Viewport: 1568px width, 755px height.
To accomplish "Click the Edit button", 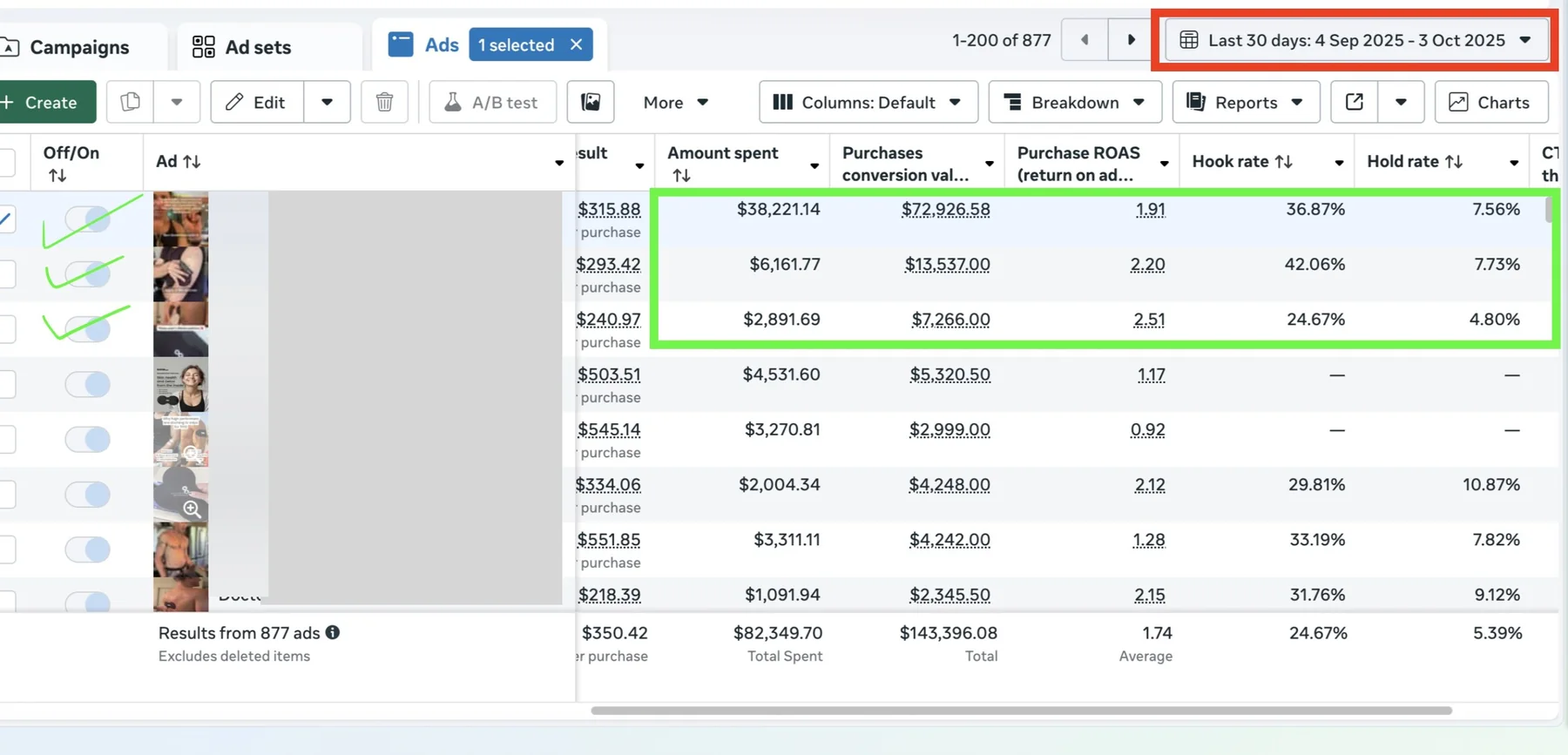I will (257, 102).
